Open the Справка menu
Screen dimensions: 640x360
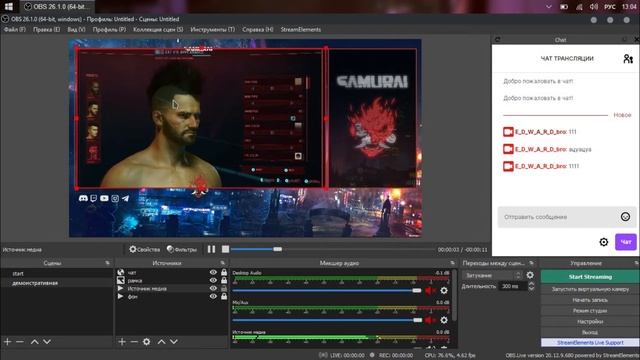point(258,29)
